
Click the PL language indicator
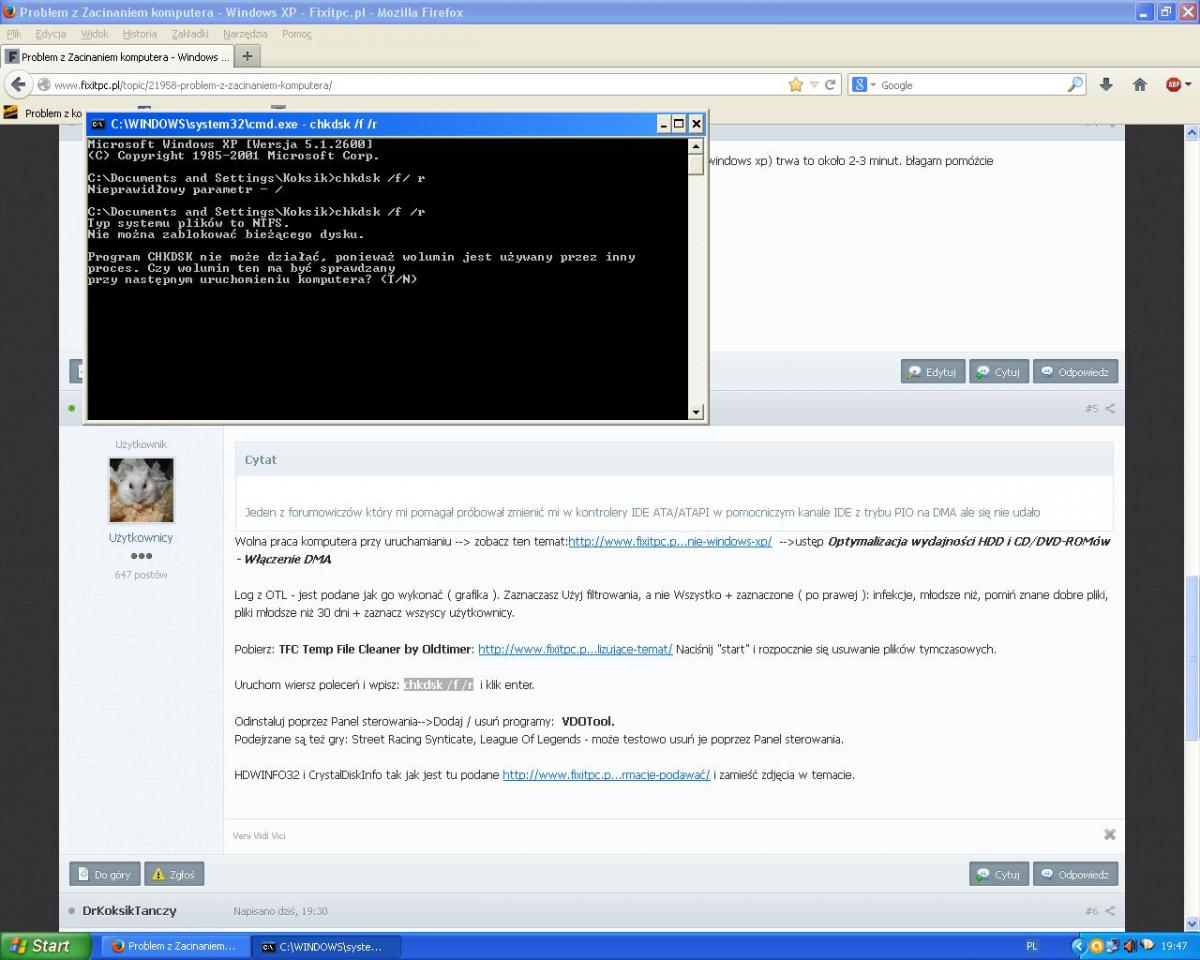point(1031,945)
